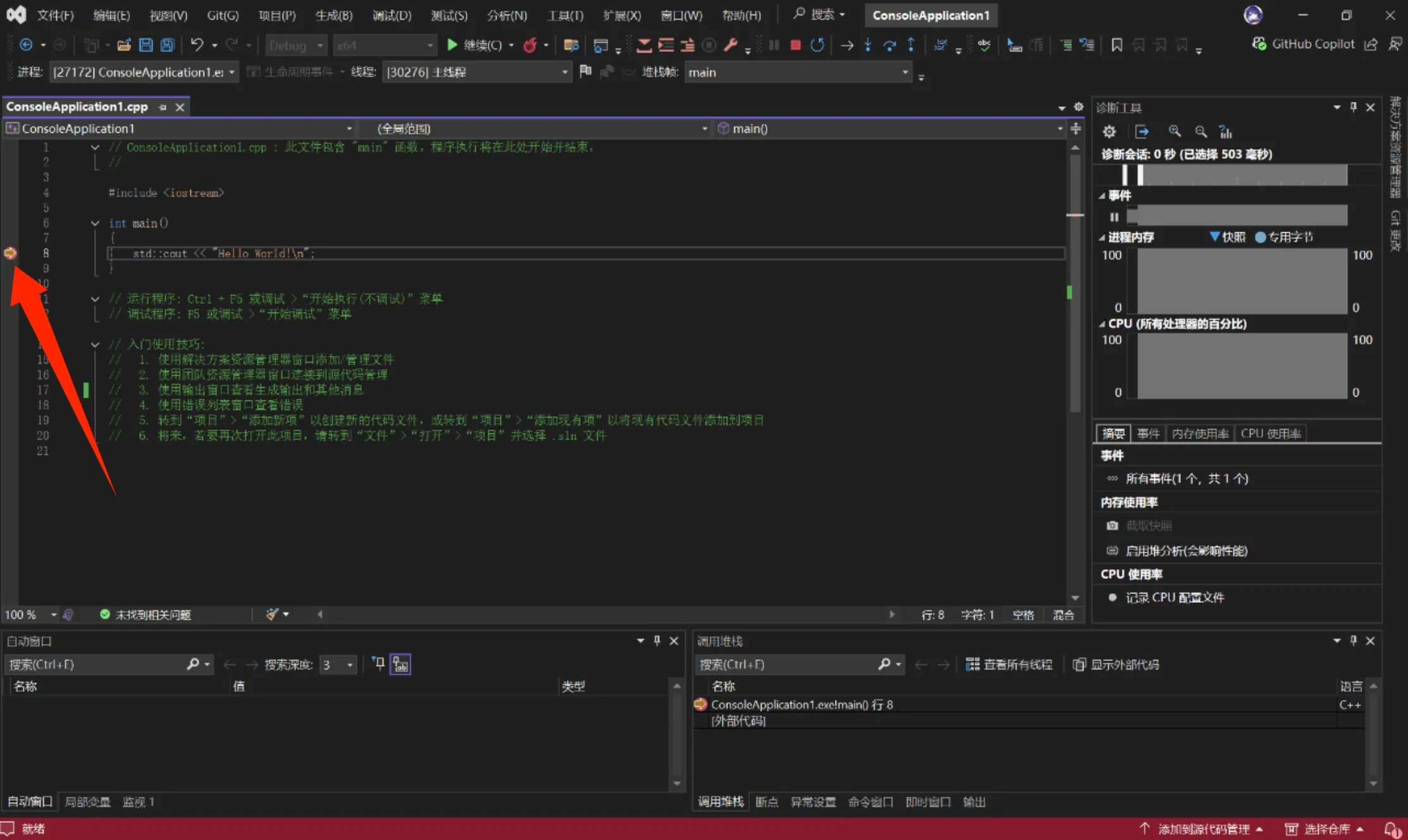Switch to the 断点 Breakpoints tab
The width and height of the screenshot is (1408, 840).
(x=766, y=802)
